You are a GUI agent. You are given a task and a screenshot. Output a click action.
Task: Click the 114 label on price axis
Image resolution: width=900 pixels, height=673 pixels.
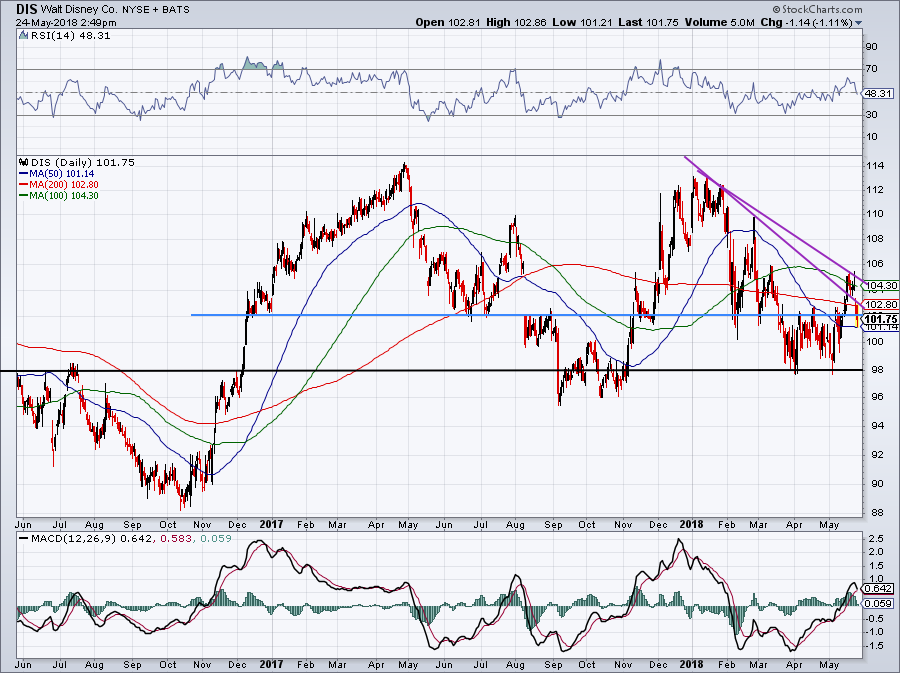(875, 166)
